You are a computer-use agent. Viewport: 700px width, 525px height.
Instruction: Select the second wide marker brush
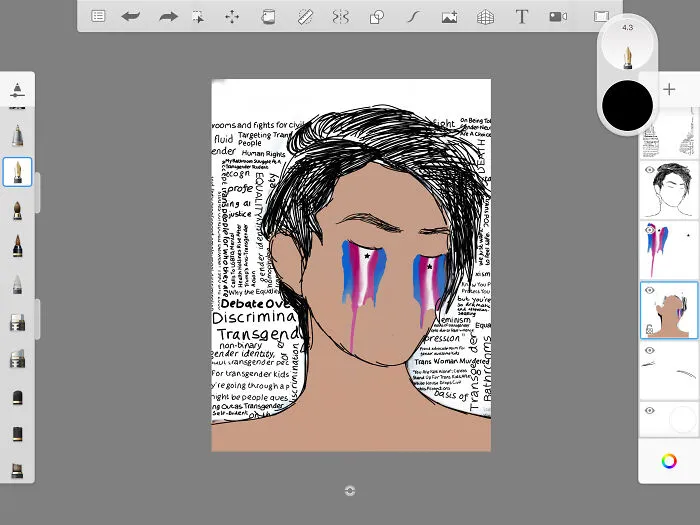point(17,358)
